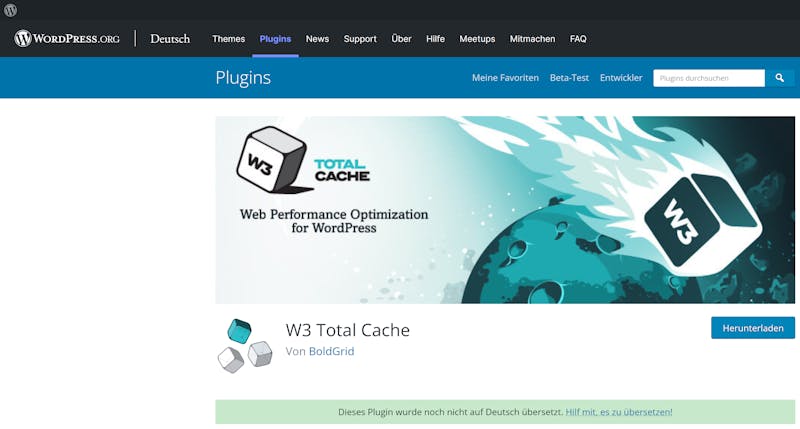Open the Entwickler link
800x429 pixels.
point(621,78)
